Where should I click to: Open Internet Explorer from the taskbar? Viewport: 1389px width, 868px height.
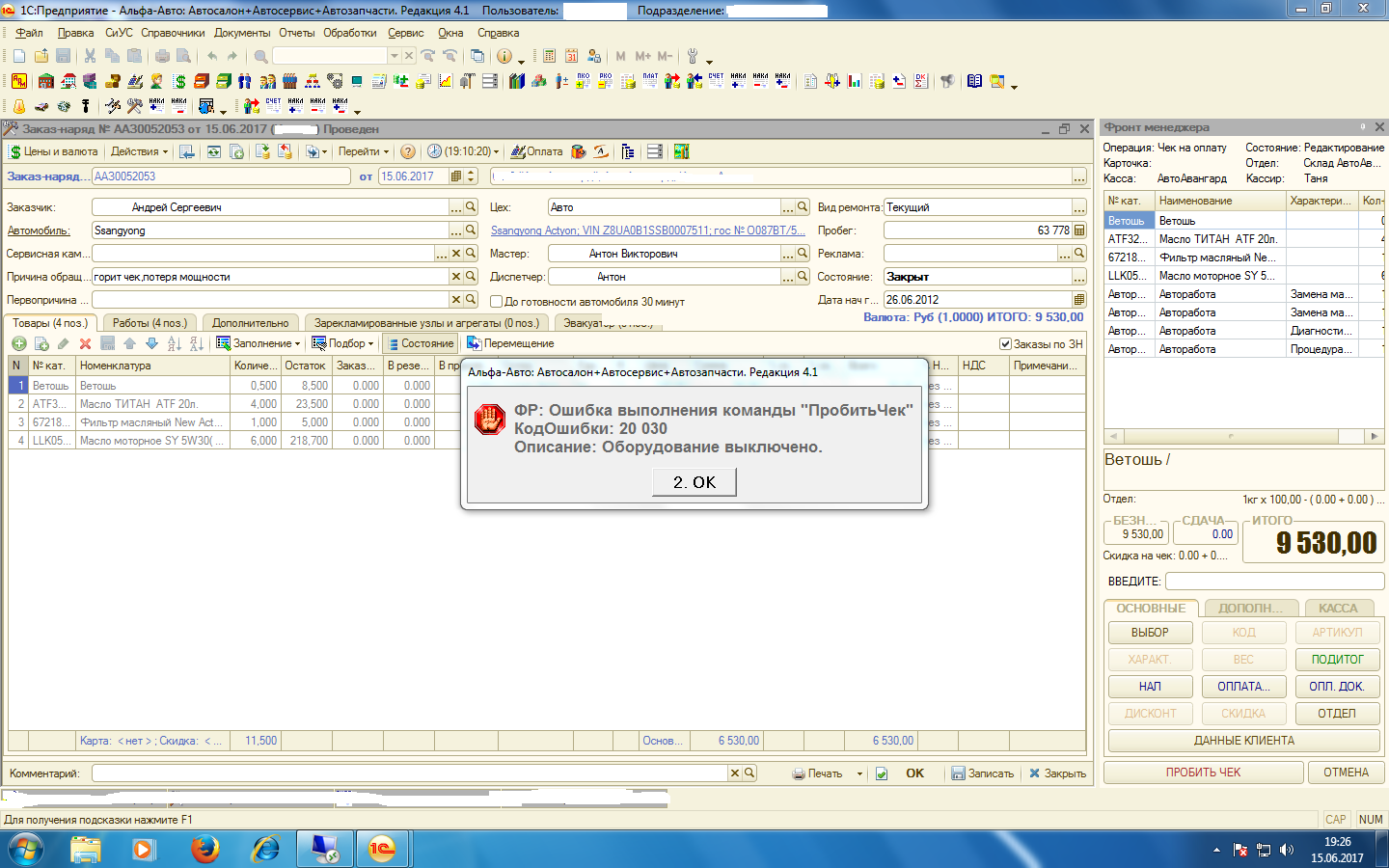tap(264, 849)
